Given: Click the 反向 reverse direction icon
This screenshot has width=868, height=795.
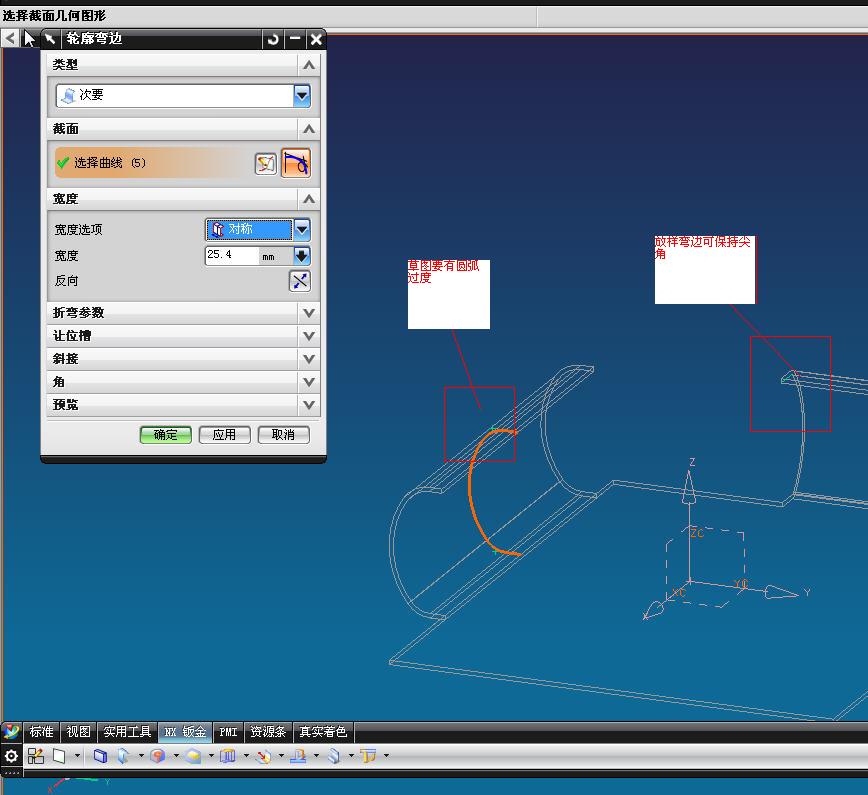Looking at the screenshot, I should click(x=299, y=281).
